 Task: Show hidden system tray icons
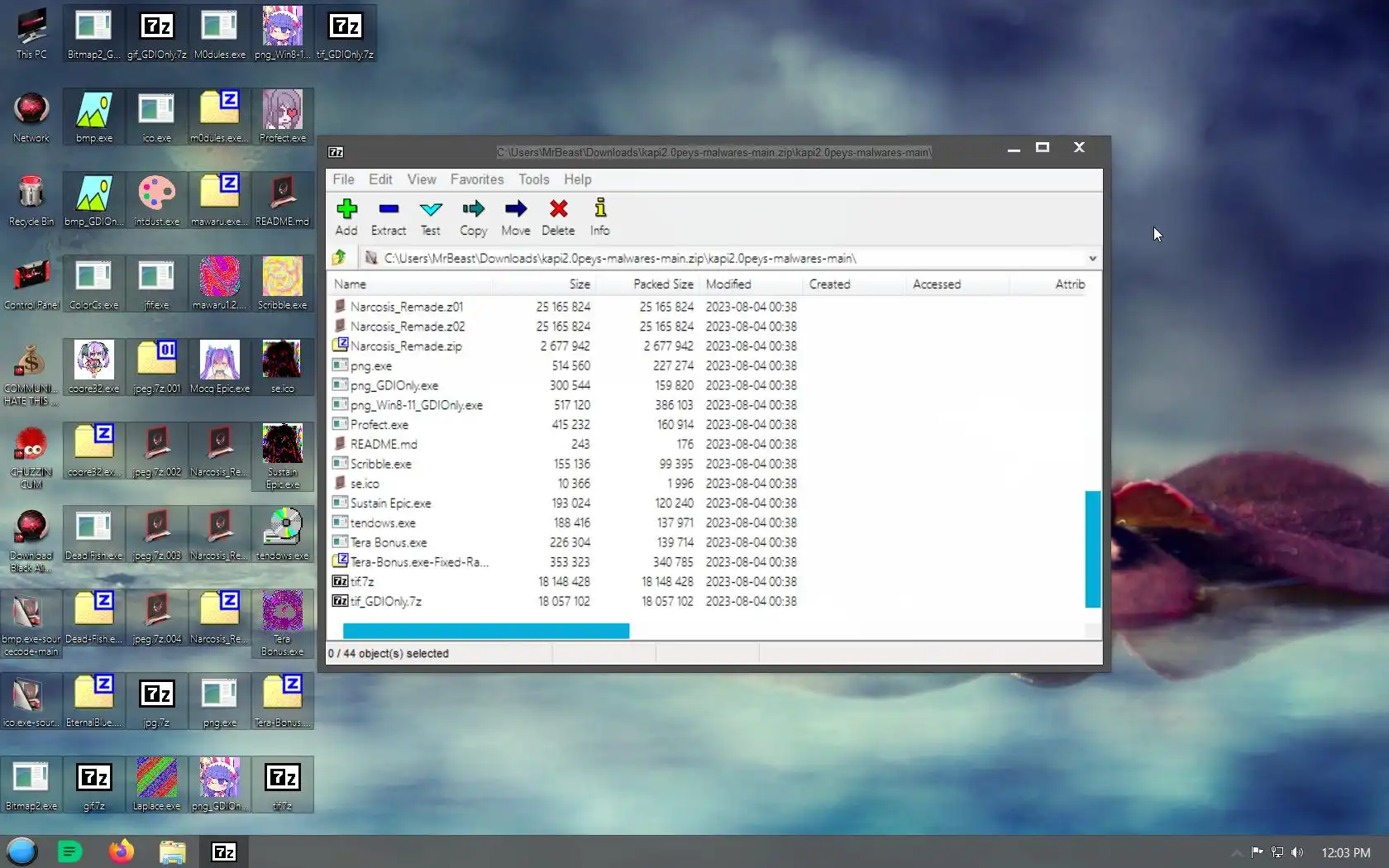pyautogui.click(x=1237, y=852)
